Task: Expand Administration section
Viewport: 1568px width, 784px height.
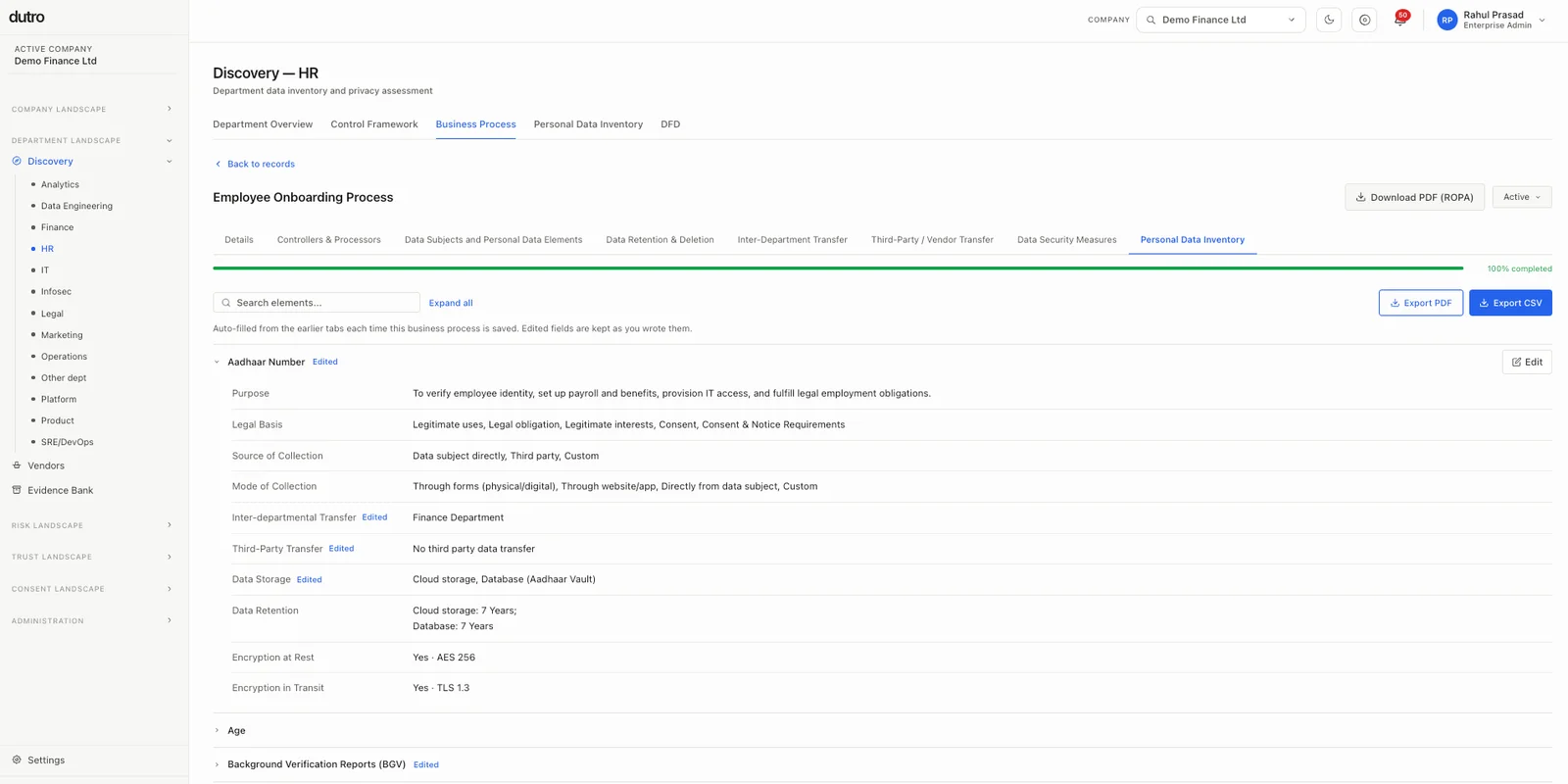Action: 169,620
